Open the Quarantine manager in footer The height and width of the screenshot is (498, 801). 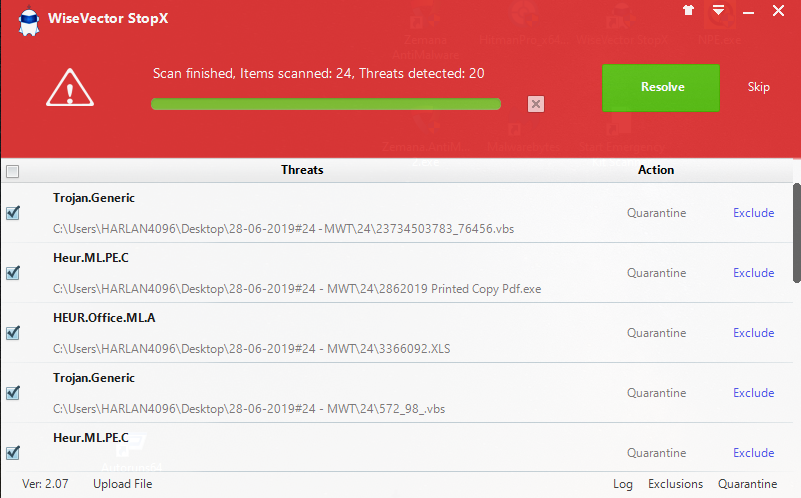tap(747, 484)
